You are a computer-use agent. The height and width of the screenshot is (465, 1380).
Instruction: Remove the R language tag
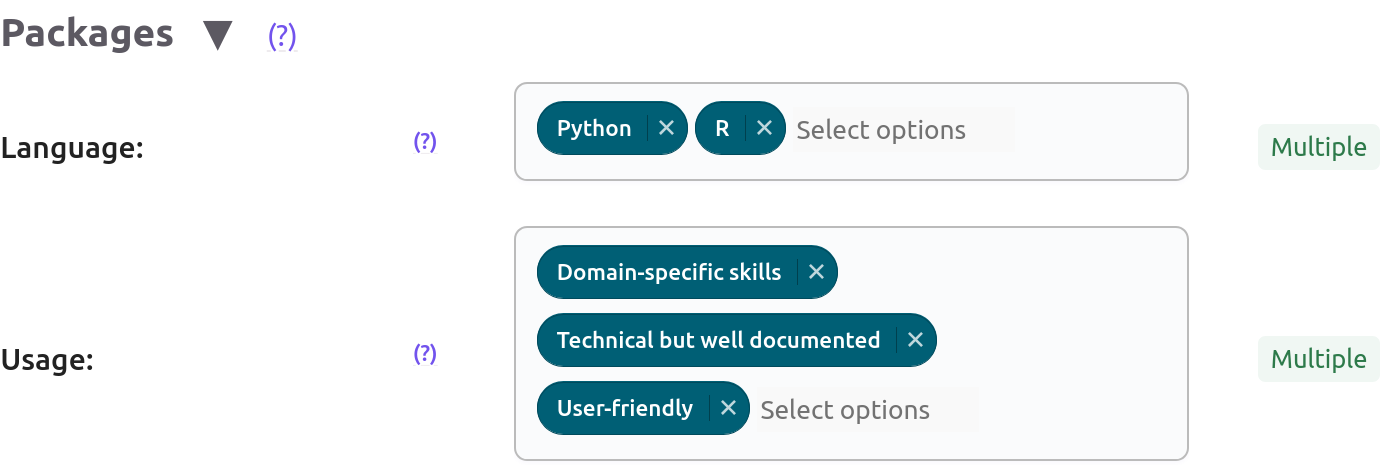tap(765, 128)
